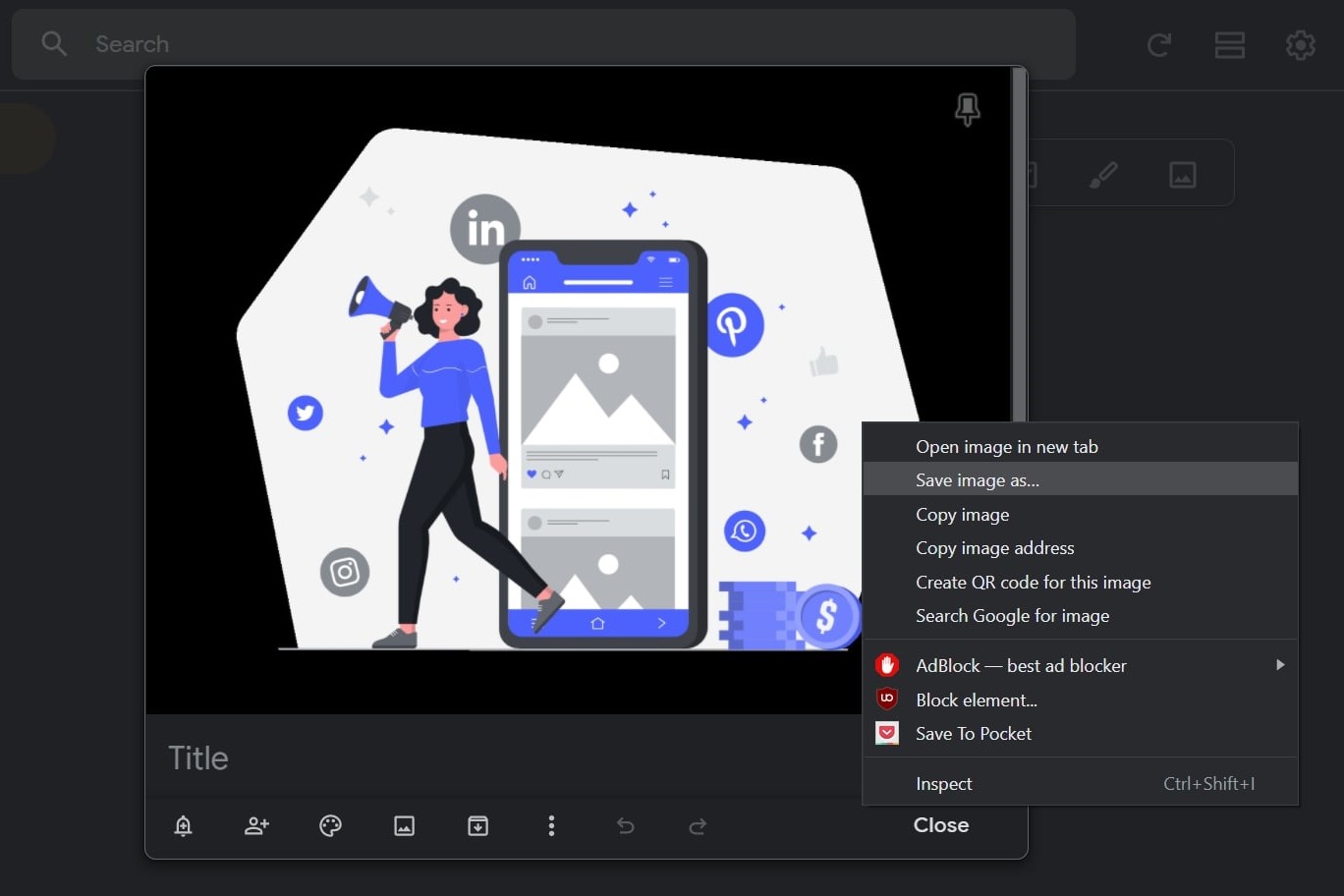
Task: Choose Save image as... from context menu
Action: [x=1081, y=479]
